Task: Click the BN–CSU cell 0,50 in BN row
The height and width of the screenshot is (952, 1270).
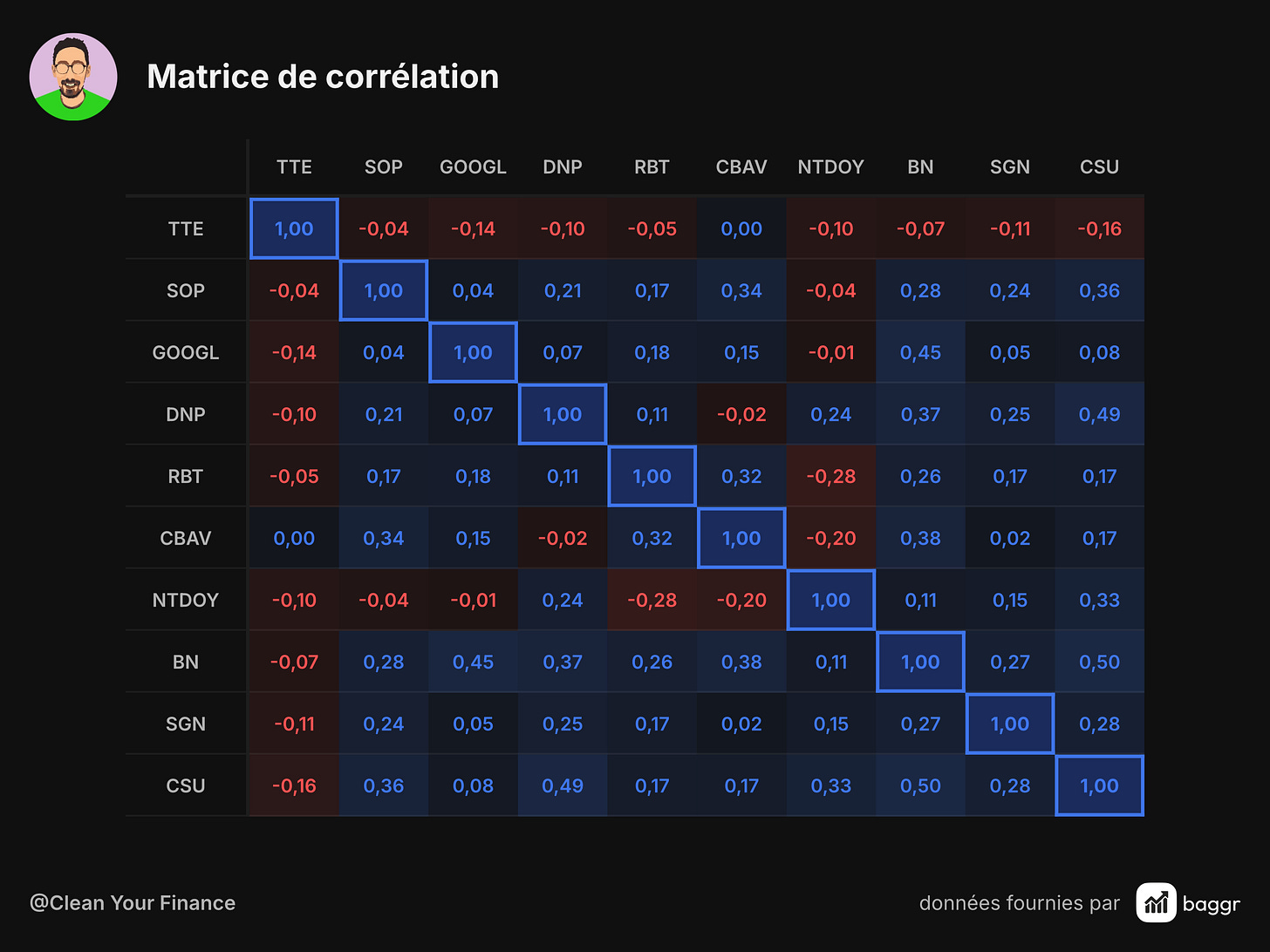Action: coord(1099,662)
